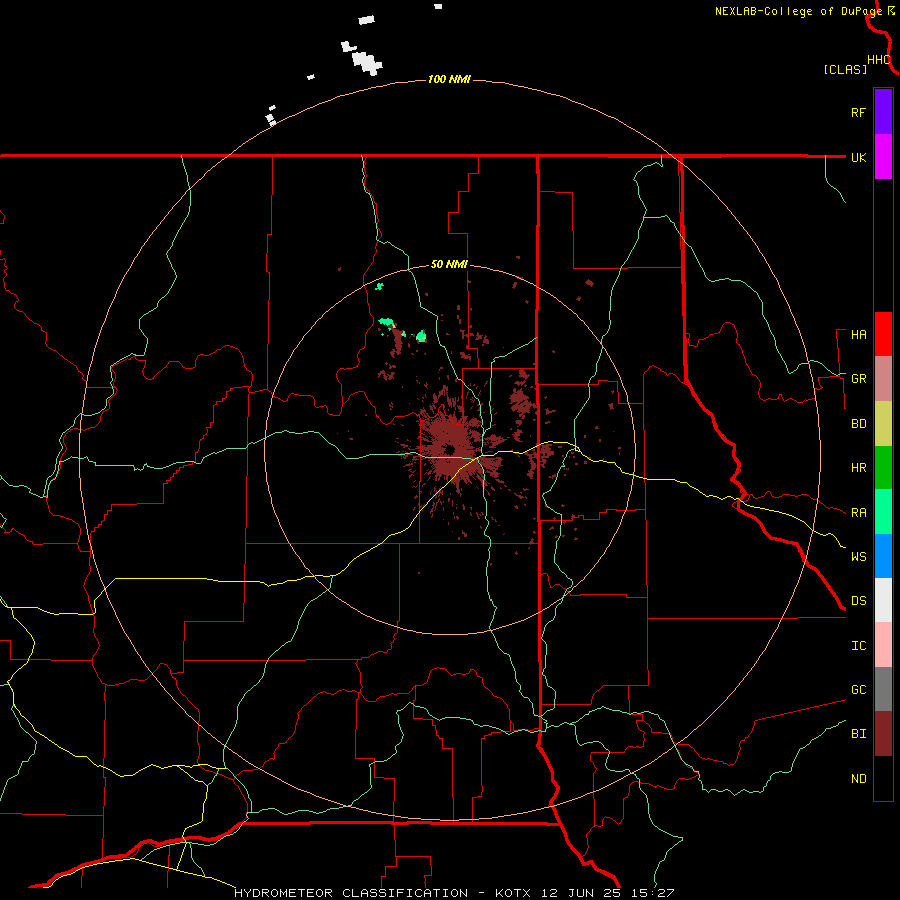Click the RA legend label
Image resolution: width=900 pixels, height=900 pixels.
point(858,512)
